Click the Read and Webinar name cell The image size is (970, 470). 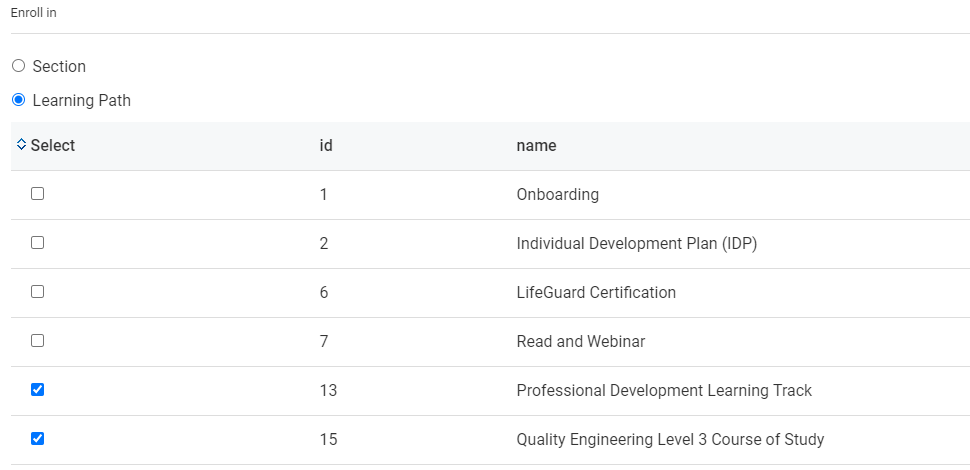tap(580, 342)
